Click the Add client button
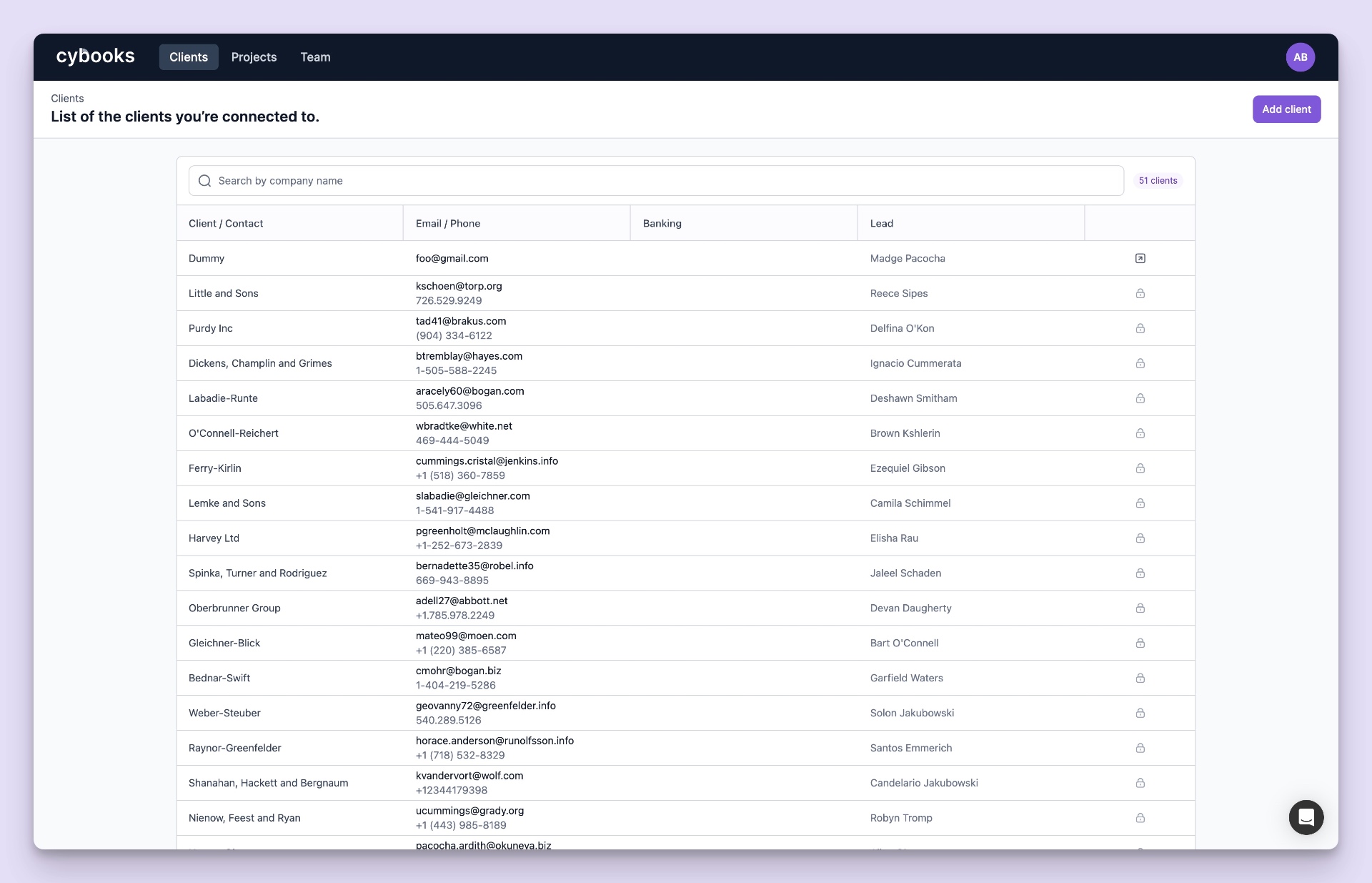Viewport: 1372px width, 883px height. click(1286, 109)
